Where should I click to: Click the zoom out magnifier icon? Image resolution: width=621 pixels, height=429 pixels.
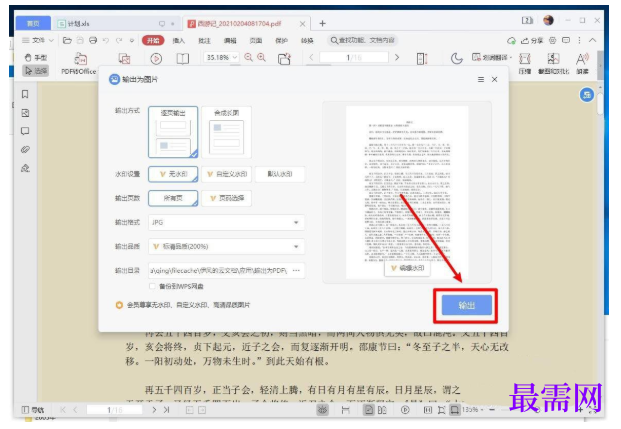point(248,57)
